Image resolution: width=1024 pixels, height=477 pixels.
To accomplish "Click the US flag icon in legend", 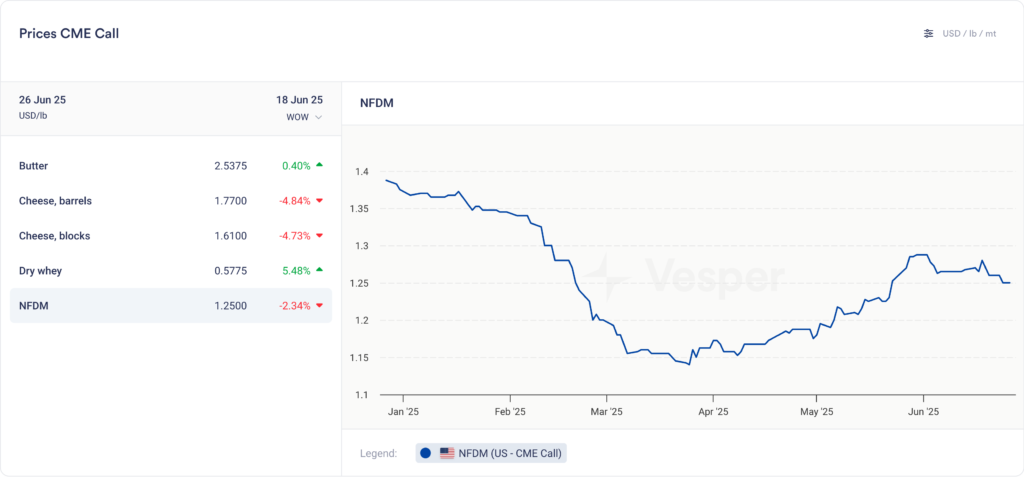I will [x=447, y=453].
